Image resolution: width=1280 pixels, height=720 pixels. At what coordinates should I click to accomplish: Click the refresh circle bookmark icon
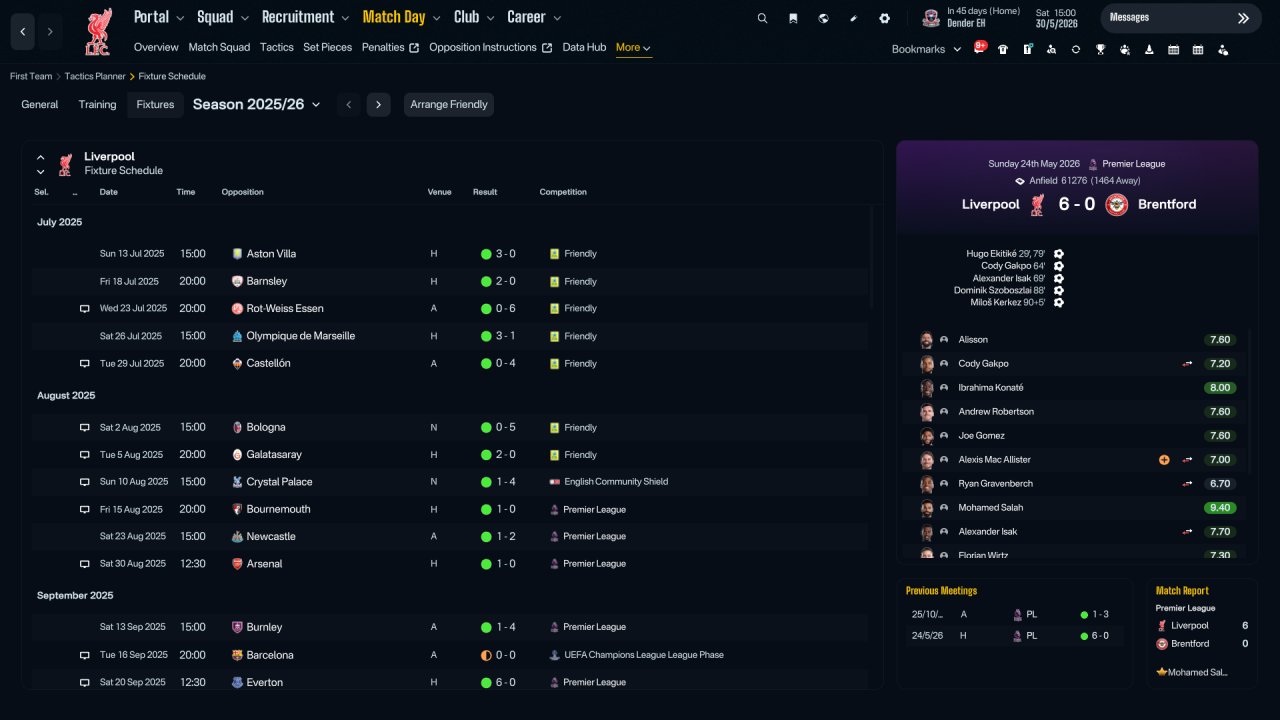click(1076, 49)
